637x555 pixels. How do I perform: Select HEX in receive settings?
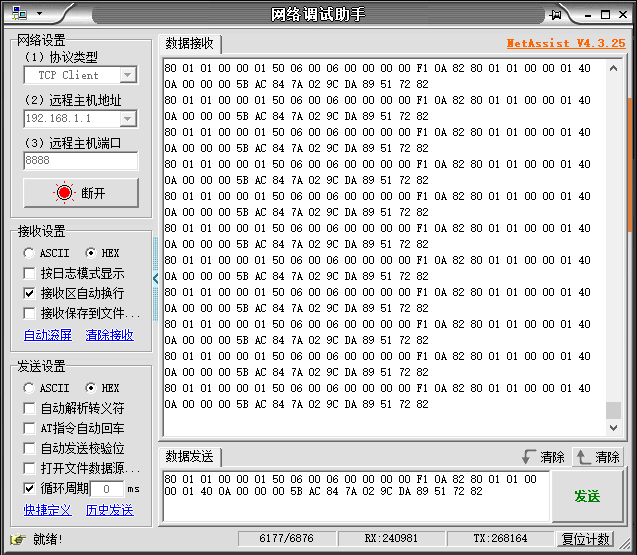pos(102,253)
